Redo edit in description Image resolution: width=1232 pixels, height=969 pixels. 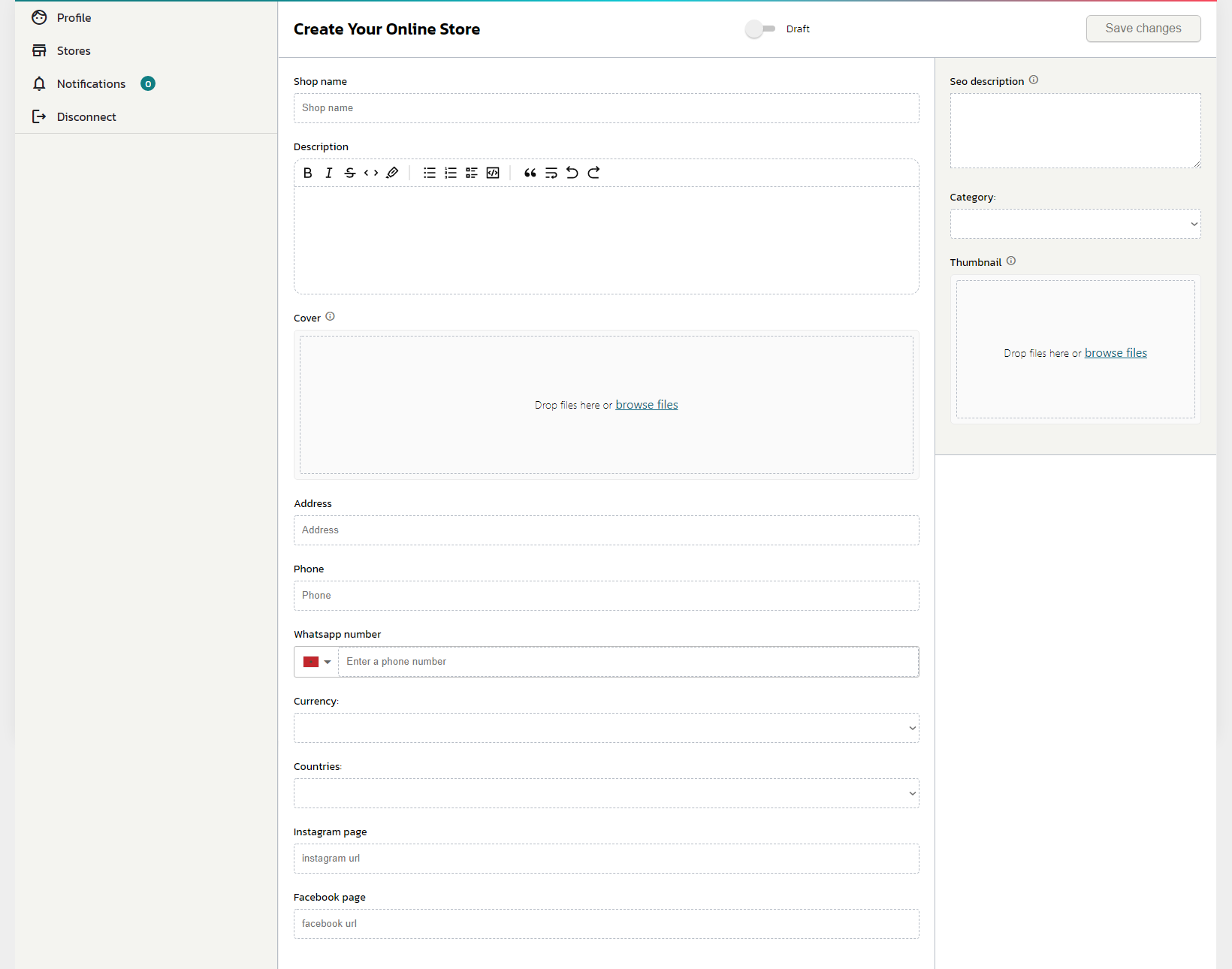click(593, 173)
